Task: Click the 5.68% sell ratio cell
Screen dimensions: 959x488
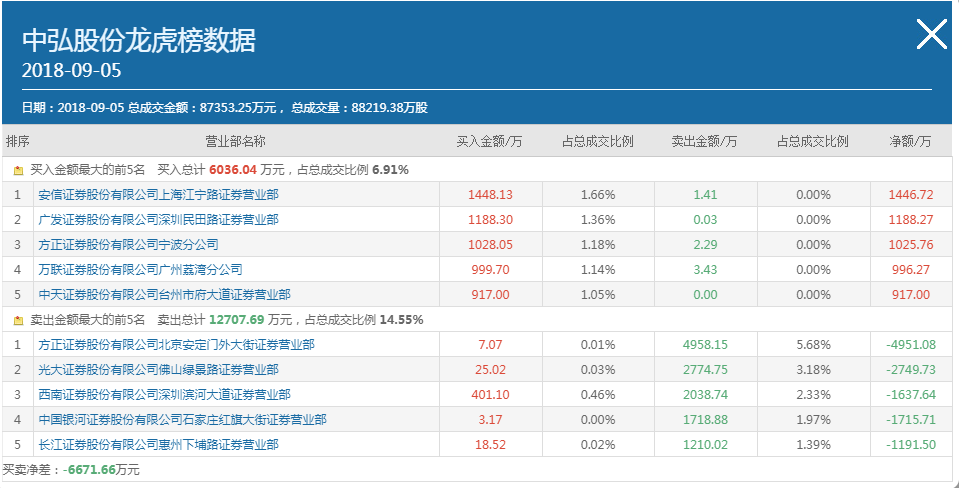Action: click(813, 345)
